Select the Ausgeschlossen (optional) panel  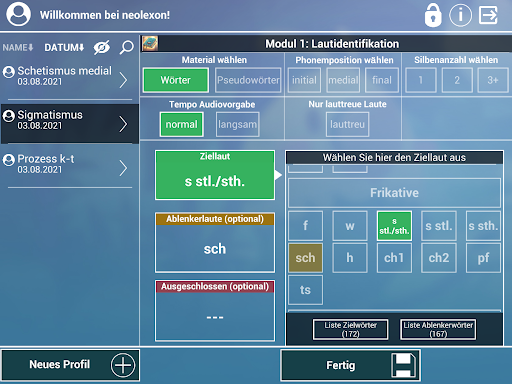pos(215,310)
